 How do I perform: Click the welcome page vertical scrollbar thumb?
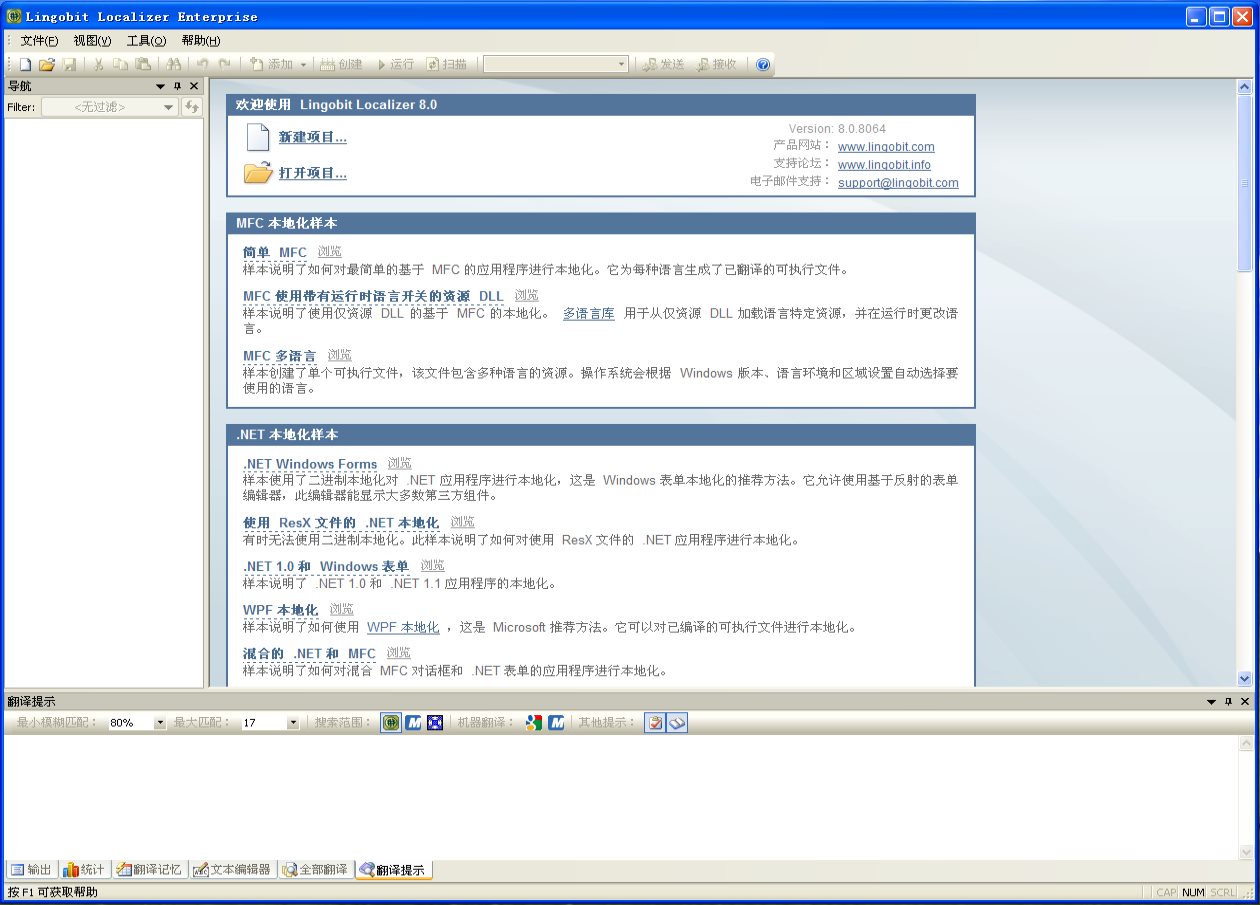point(1245,183)
